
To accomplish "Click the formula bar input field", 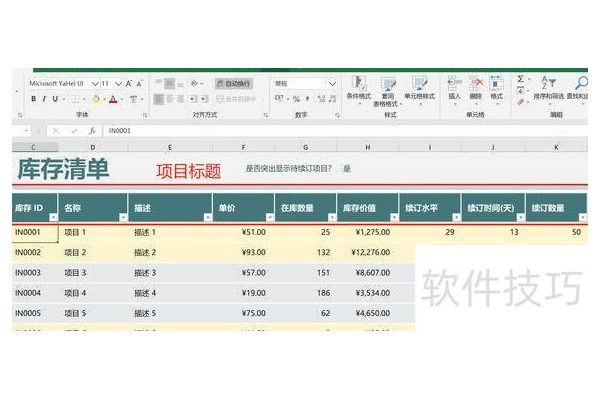I will 345,131.
